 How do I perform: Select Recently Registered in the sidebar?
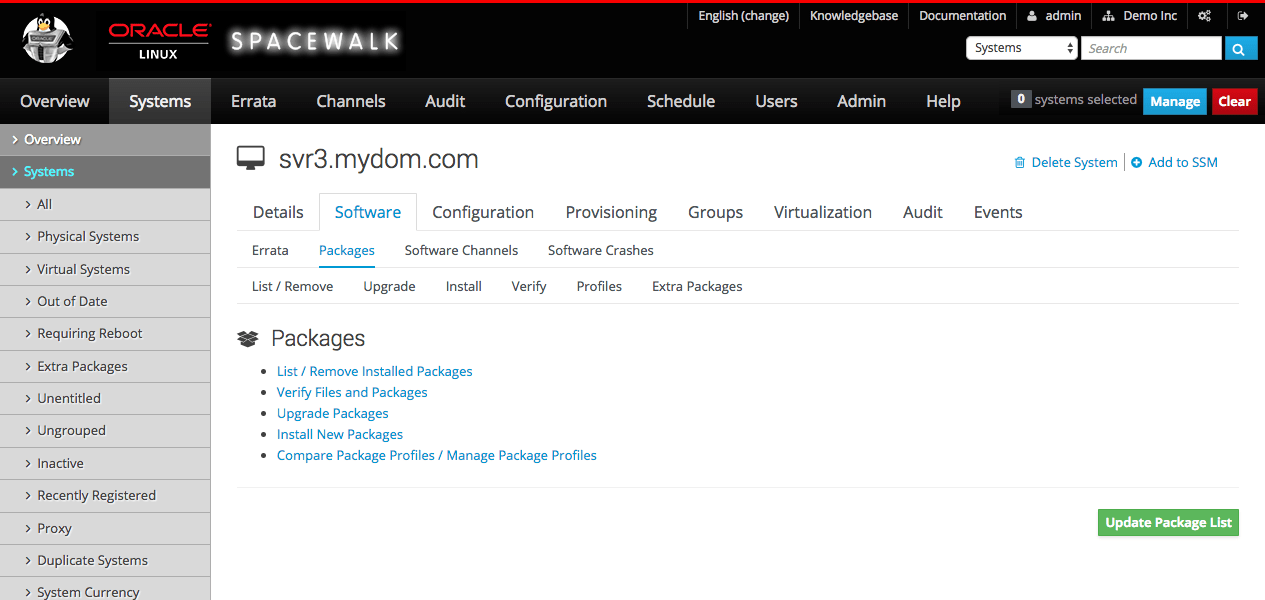click(105, 496)
